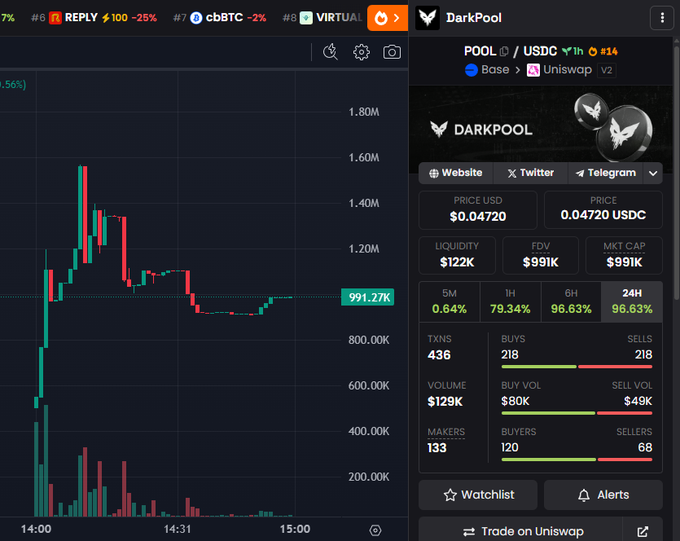
Task: Open the three-dot menu beside DarkPool
Action: [662, 18]
